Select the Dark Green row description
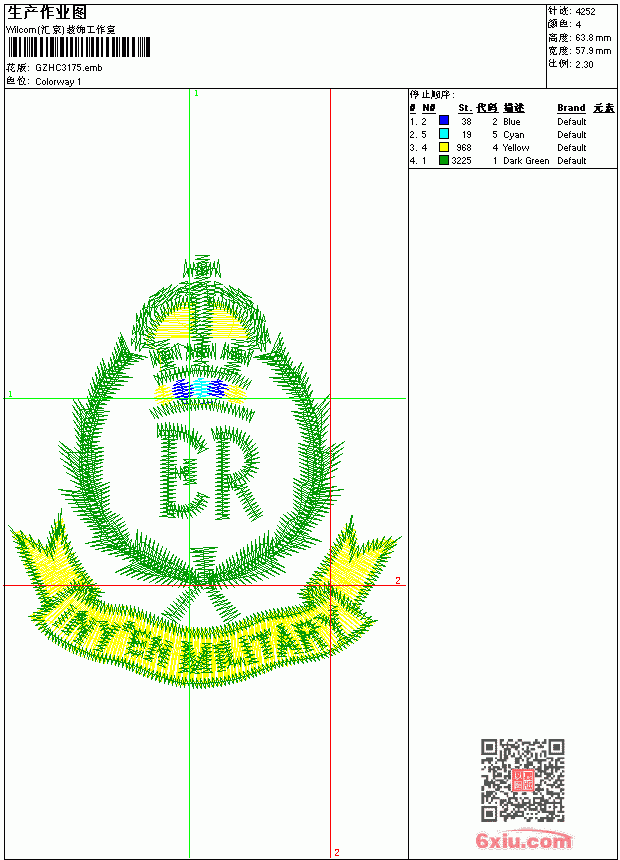Image resolution: width=620 pixels, height=860 pixels. pyautogui.click(x=526, y=161)
